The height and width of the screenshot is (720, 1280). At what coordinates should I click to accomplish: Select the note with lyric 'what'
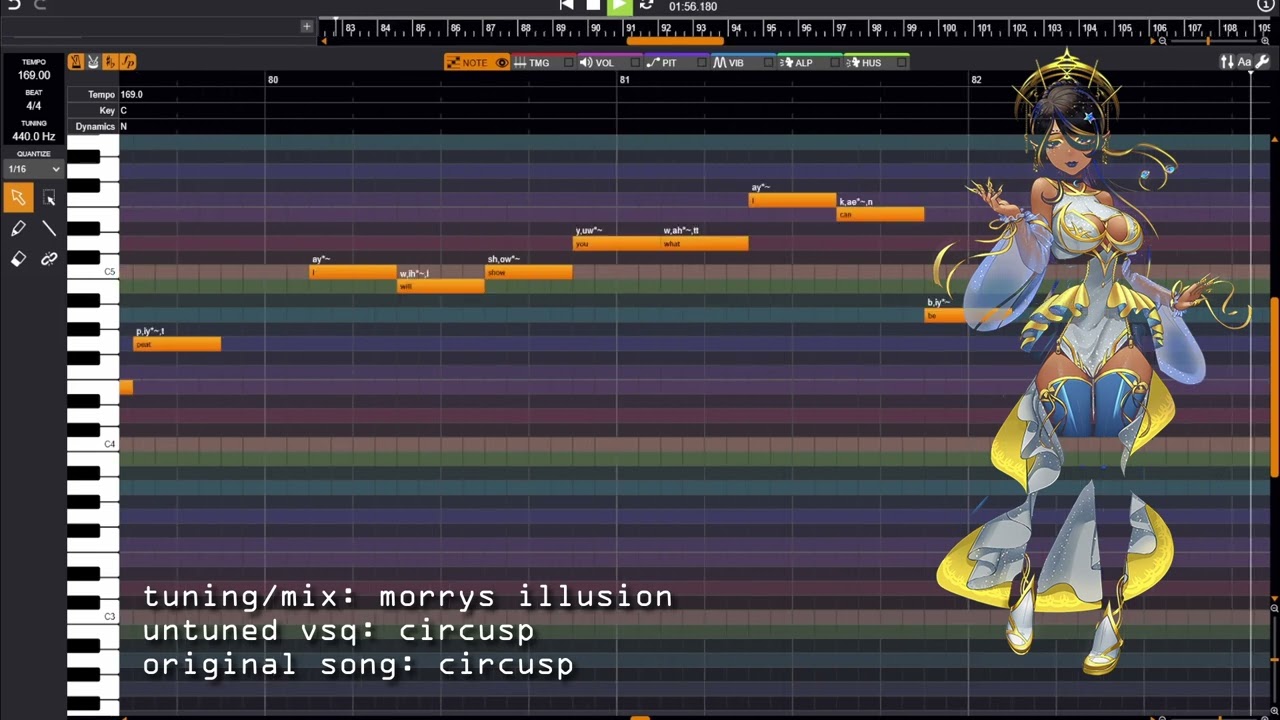(x=705, y=243)
